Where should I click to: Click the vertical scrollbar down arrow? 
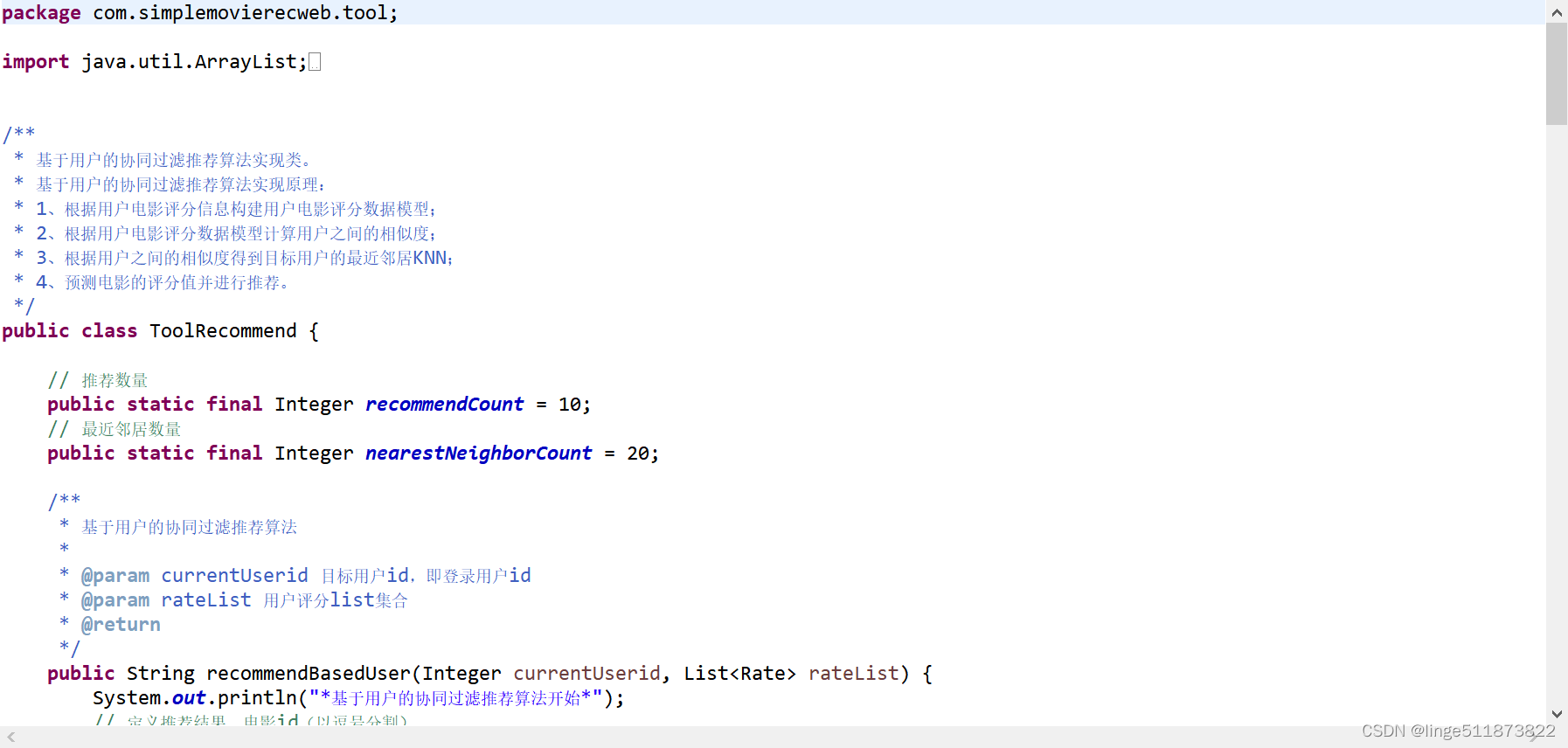[1557, 714]
